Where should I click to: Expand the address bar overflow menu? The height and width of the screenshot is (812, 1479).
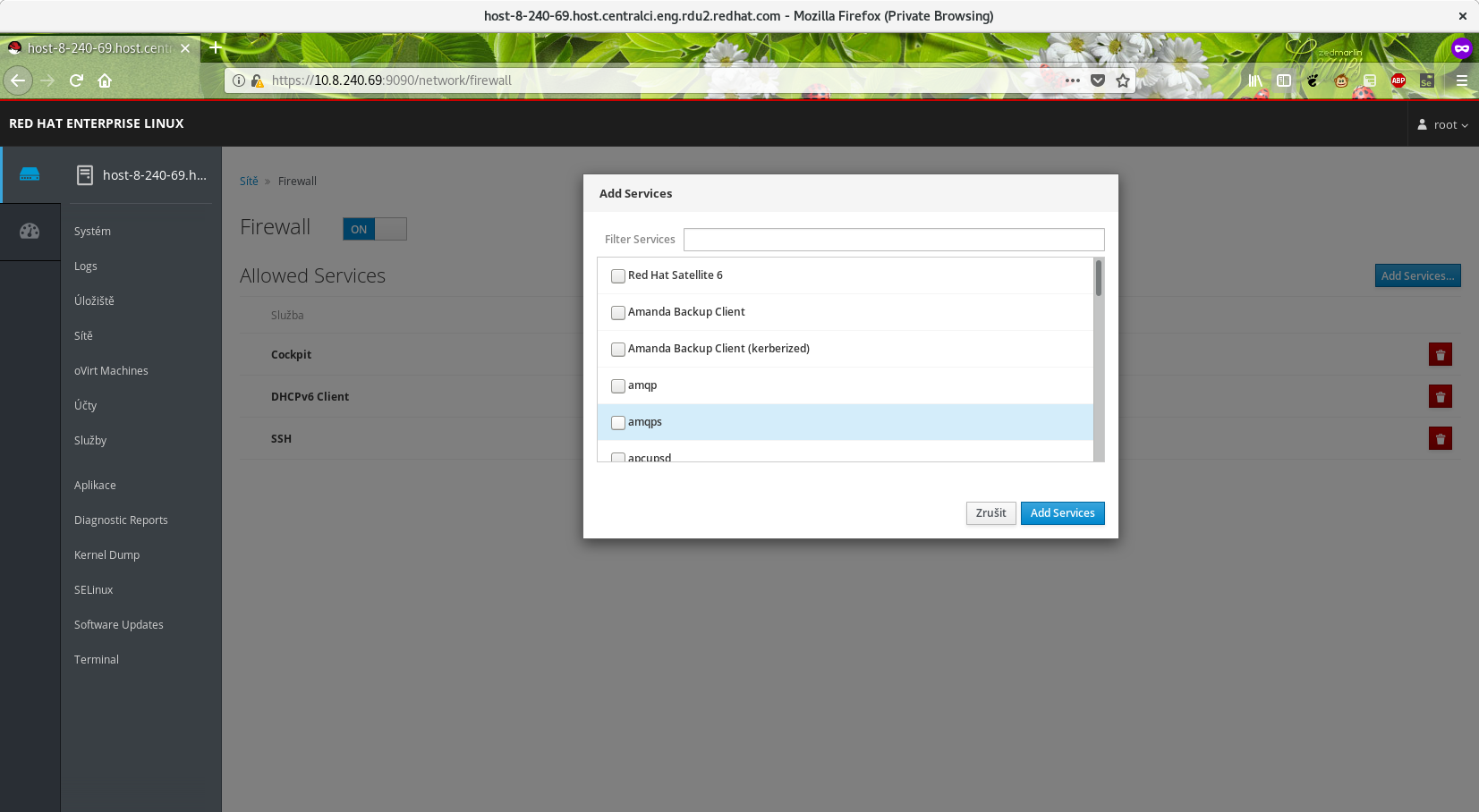[x=1073, y=80]
